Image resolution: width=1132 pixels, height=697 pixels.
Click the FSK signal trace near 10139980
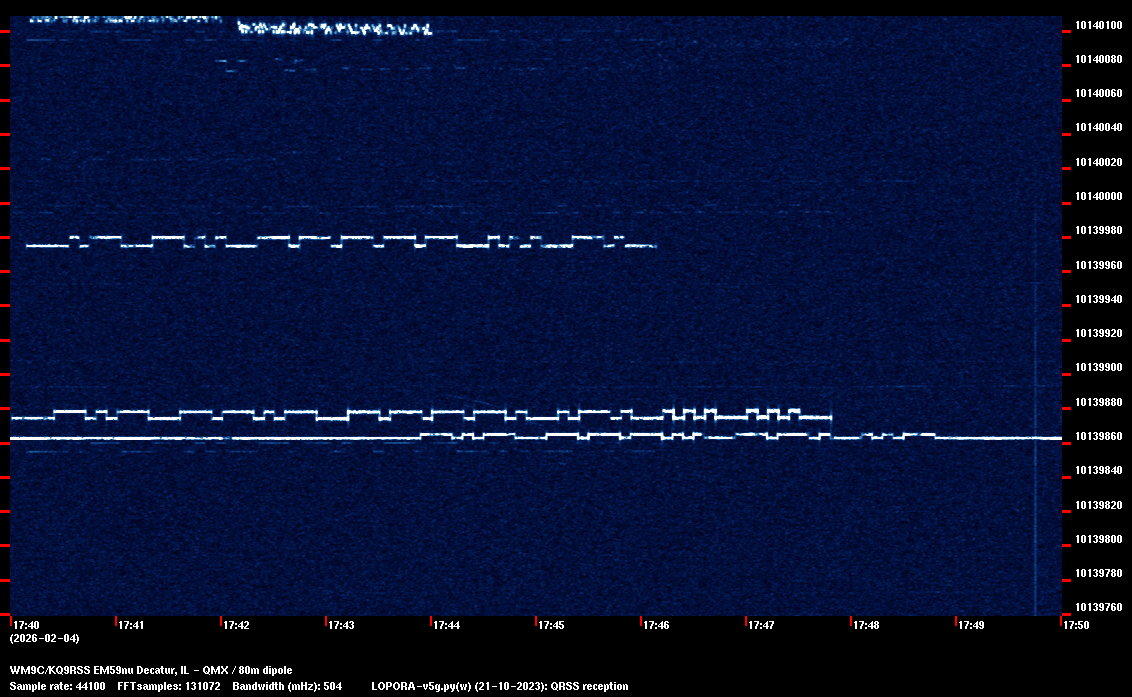340,241
